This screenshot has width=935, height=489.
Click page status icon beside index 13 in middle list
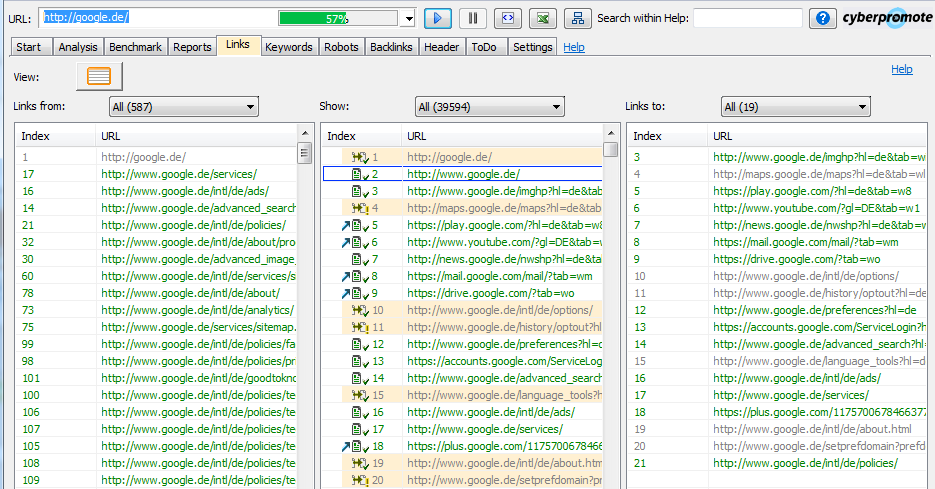pos(360,361)
